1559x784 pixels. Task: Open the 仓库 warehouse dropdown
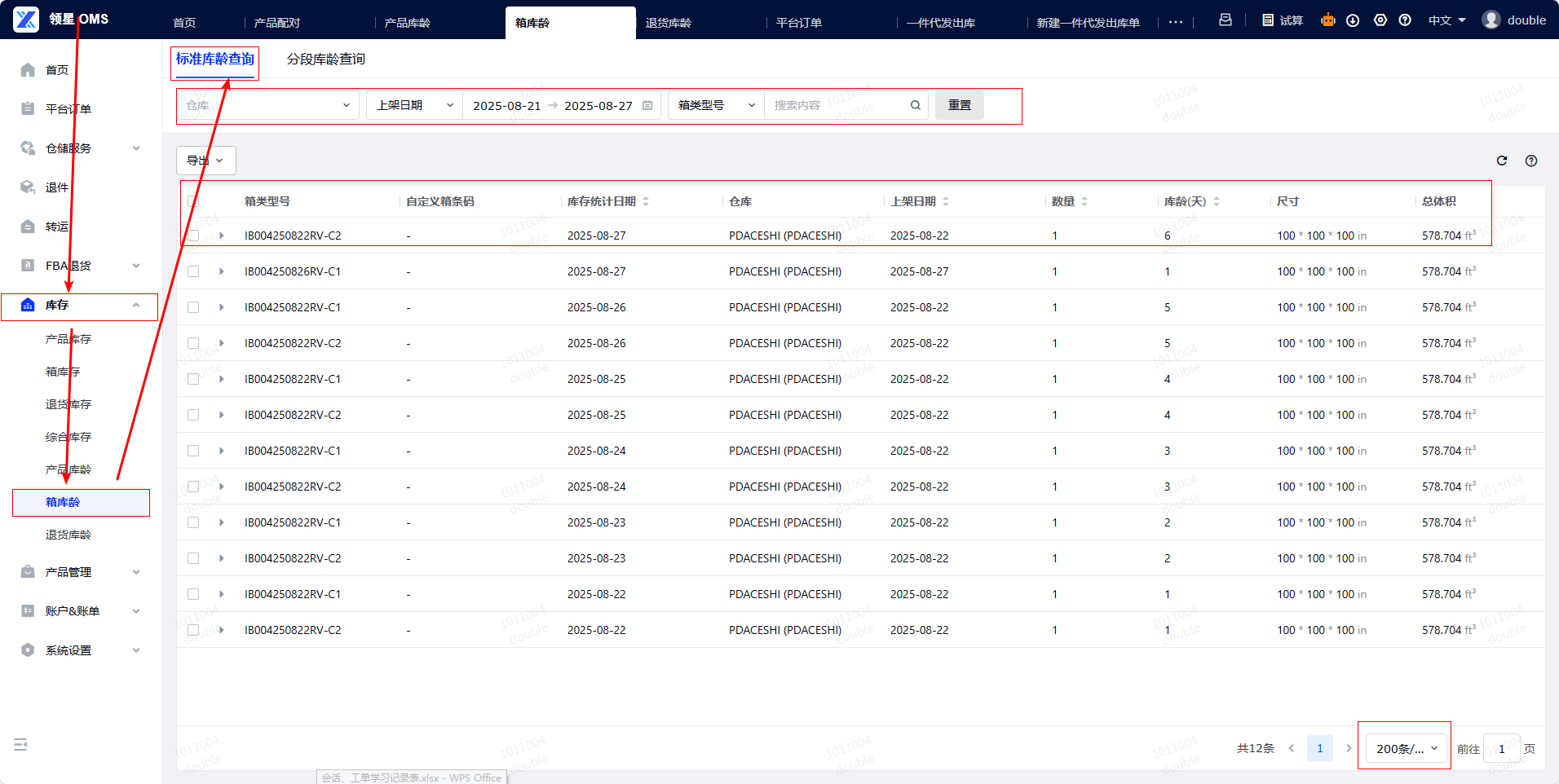(267, 105)
